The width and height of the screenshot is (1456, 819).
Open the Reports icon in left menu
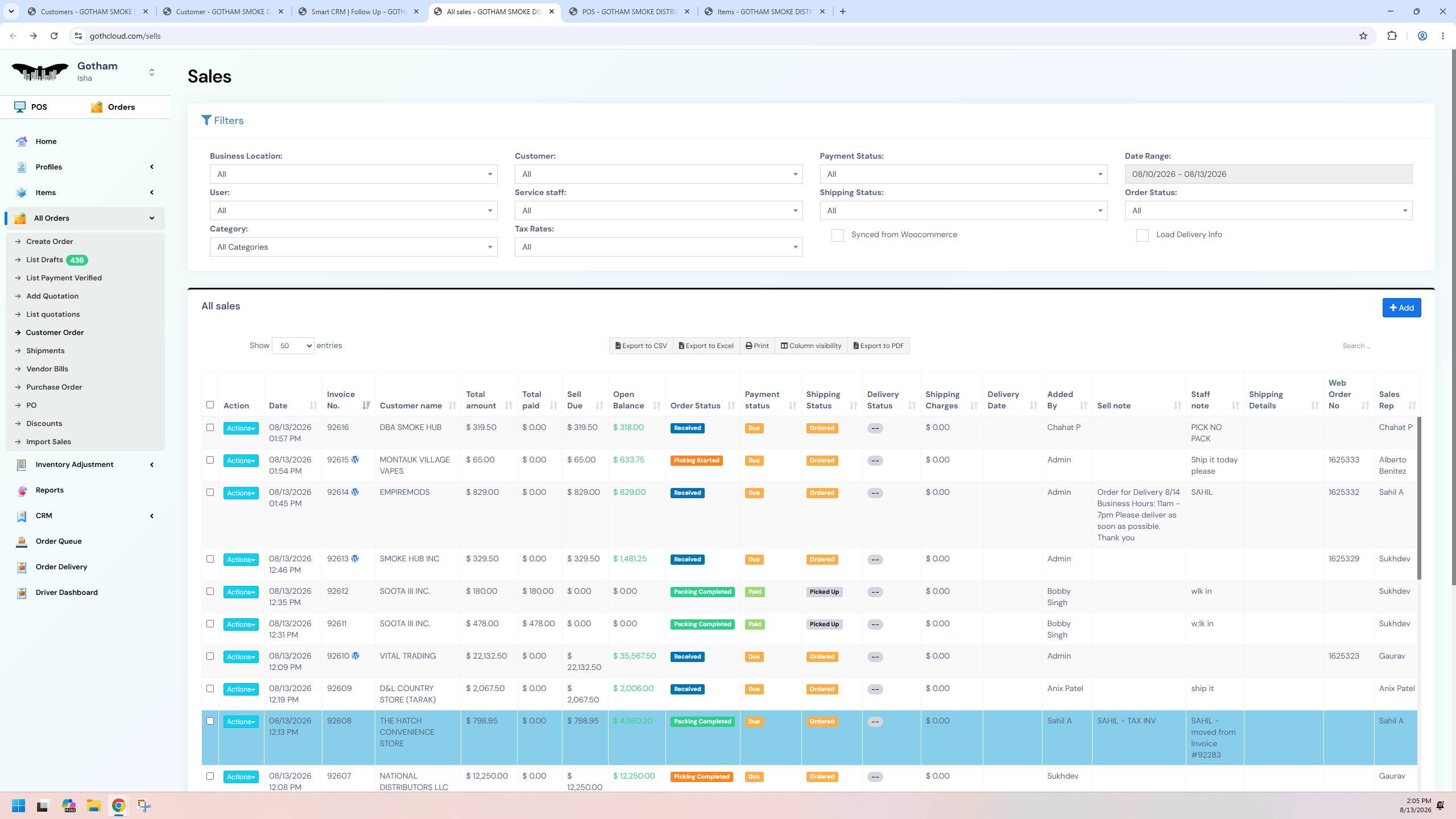(x=22, y=490)
